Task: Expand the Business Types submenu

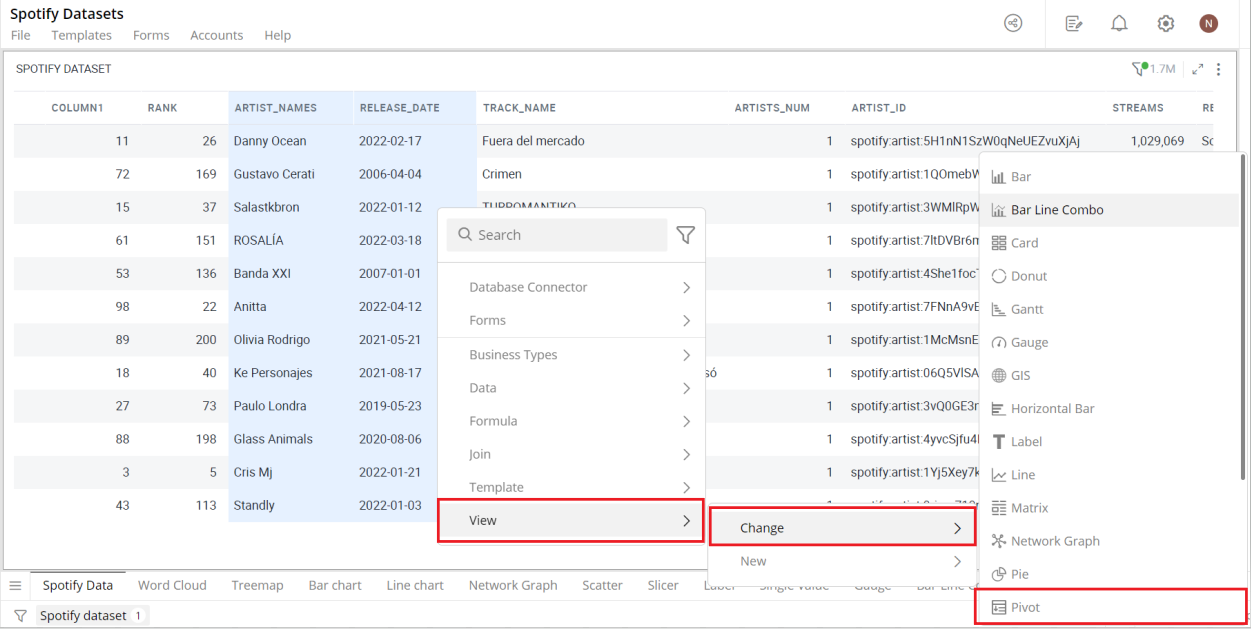Action: pyautogui.click(x=571, y=355)
